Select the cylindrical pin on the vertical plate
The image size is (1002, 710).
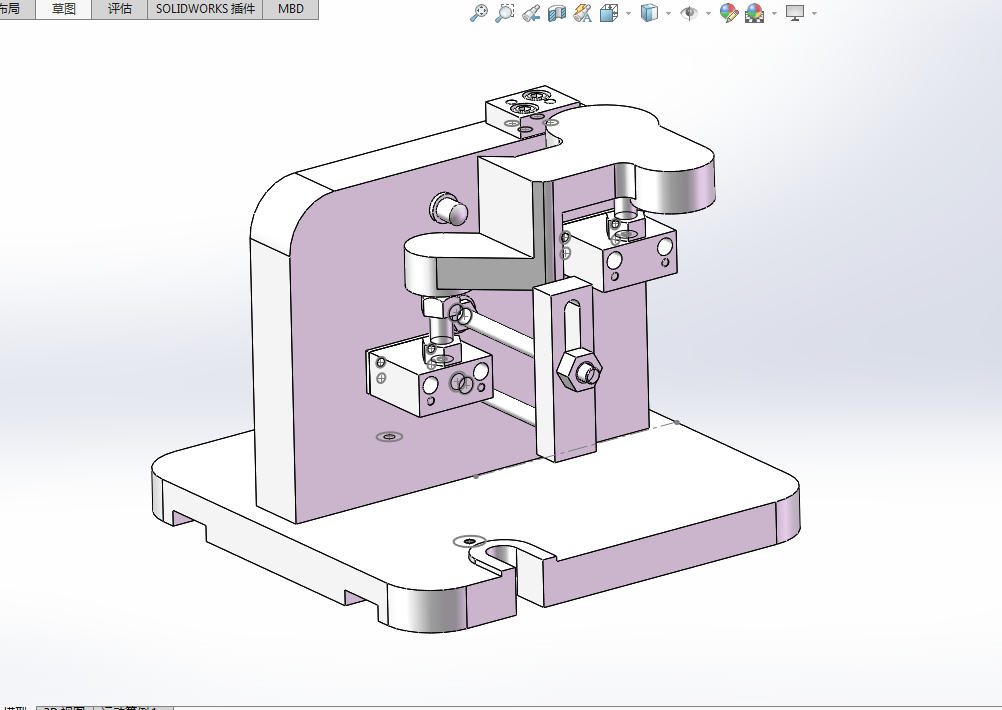449,208
